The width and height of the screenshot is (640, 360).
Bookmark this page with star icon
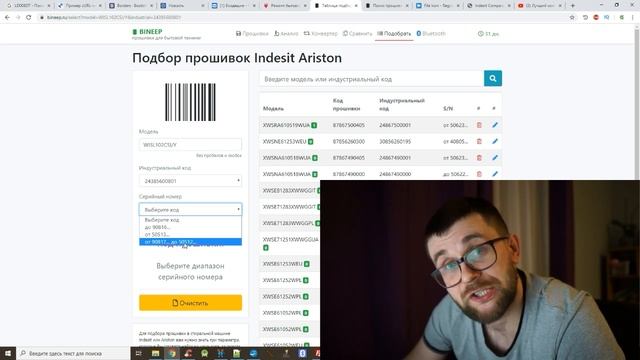coord(572,17)
